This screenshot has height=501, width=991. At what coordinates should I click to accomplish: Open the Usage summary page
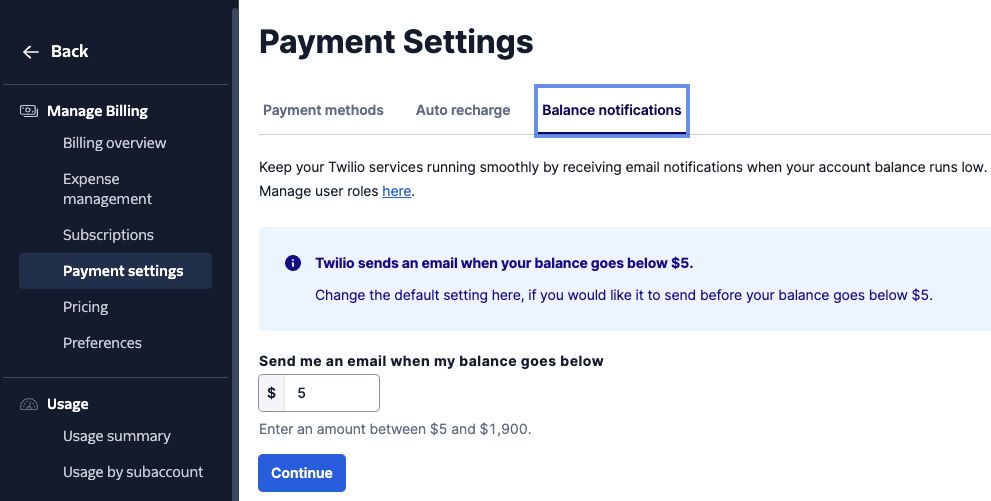(116, 436)
